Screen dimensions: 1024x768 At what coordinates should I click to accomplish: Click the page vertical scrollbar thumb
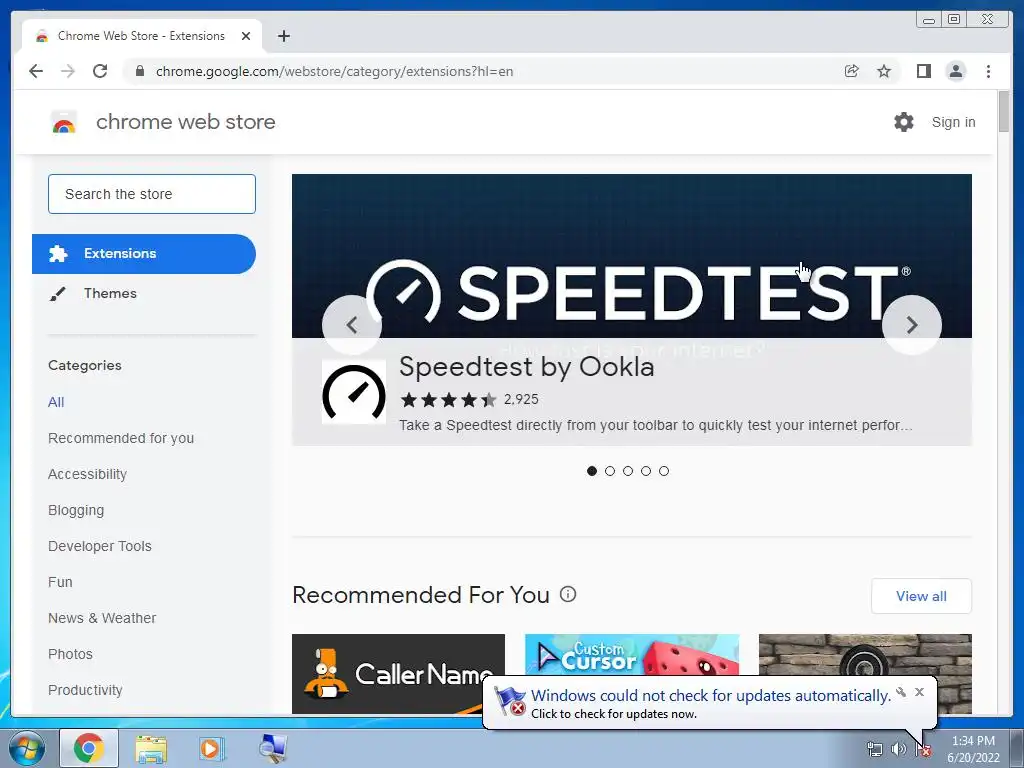click(1004, 112)
